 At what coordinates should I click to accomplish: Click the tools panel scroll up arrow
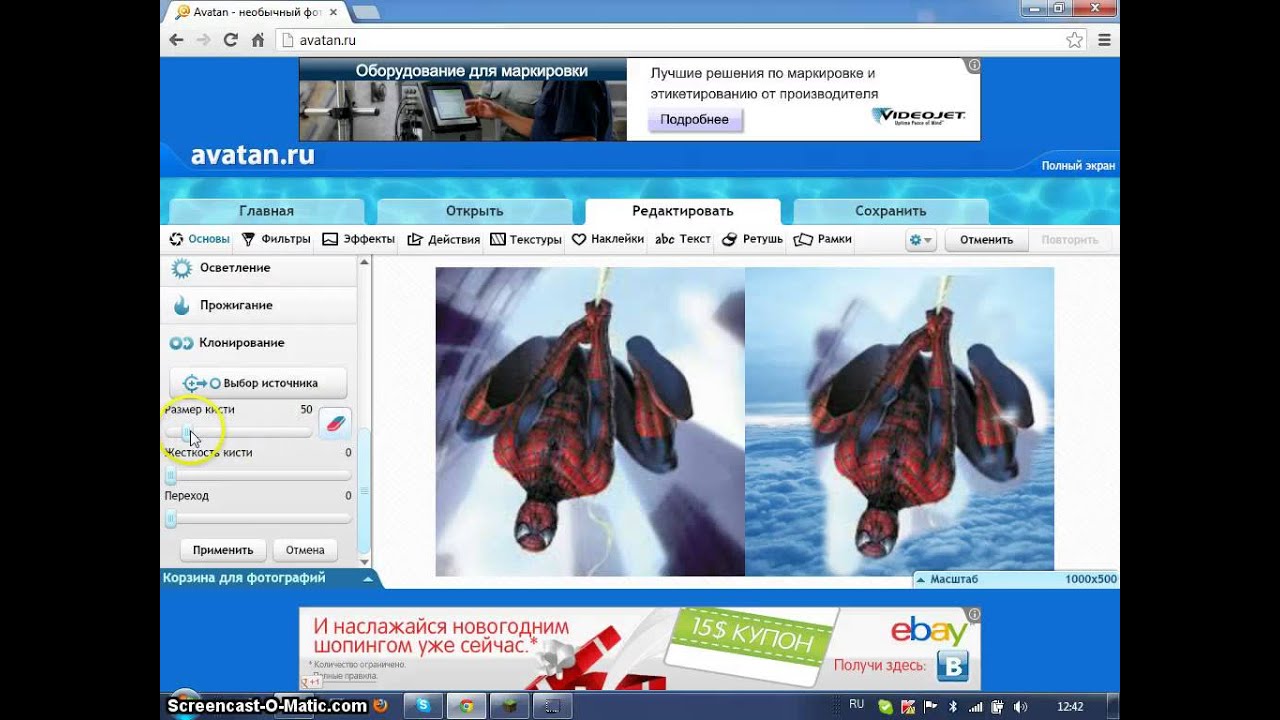pos(364,262)
